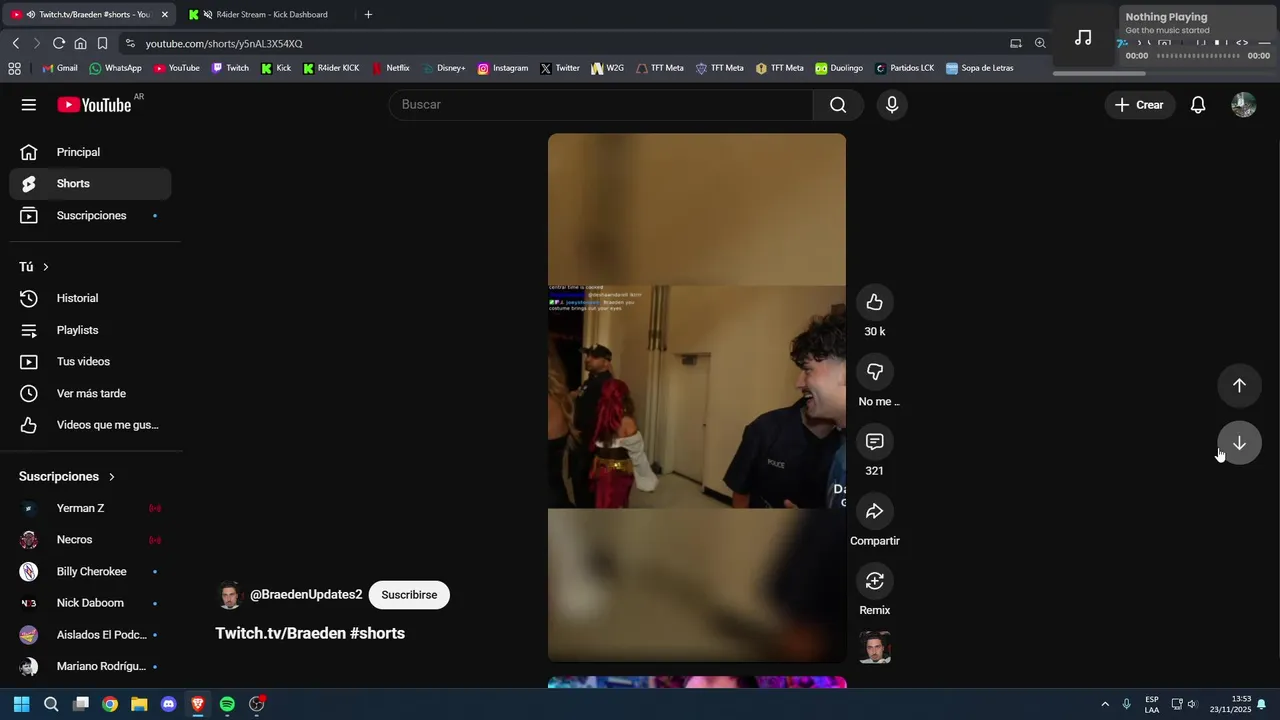Open the account avatar menu

coord(1243,105)
